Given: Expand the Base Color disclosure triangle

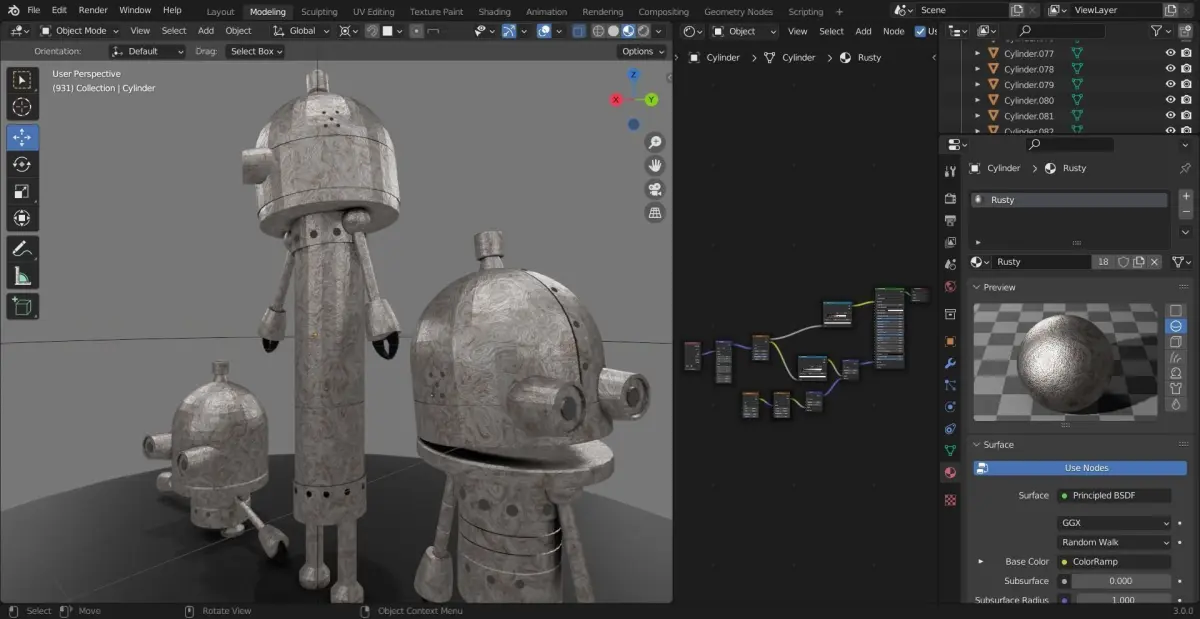Looking at the screenshot, I should (980, 562).
